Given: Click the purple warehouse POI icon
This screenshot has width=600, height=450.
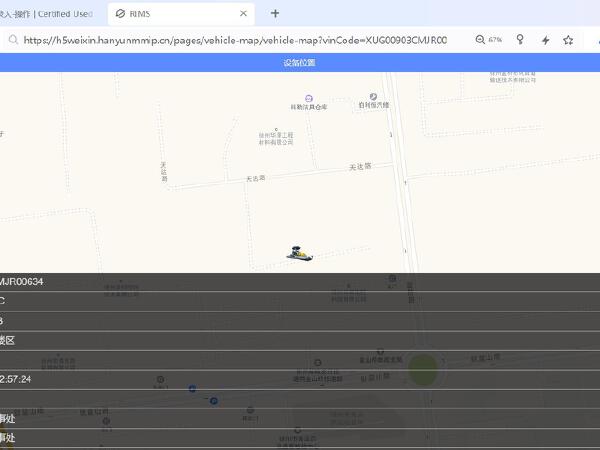Looking at the screenshot, I should 309,99.
